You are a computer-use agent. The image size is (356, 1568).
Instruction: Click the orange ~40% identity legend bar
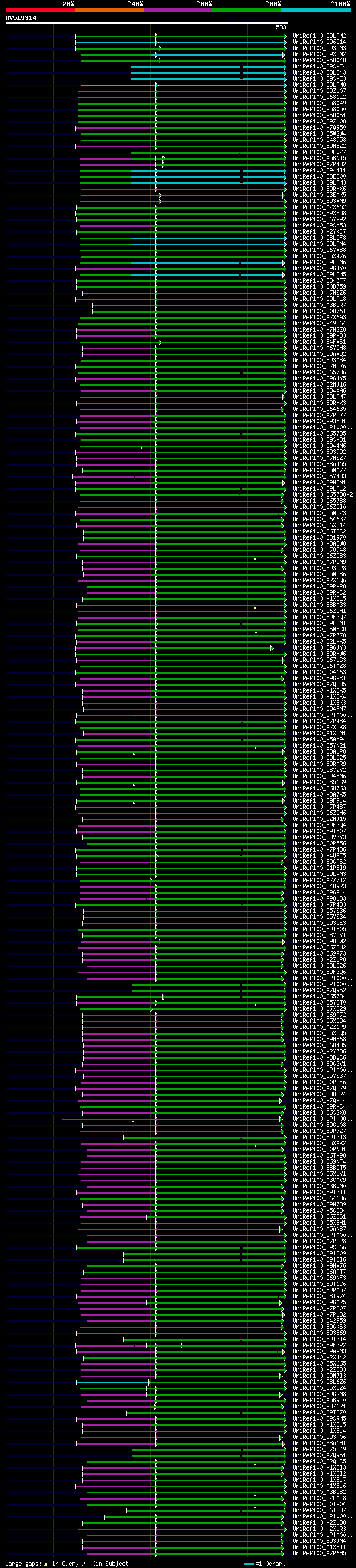click(109, 10)
